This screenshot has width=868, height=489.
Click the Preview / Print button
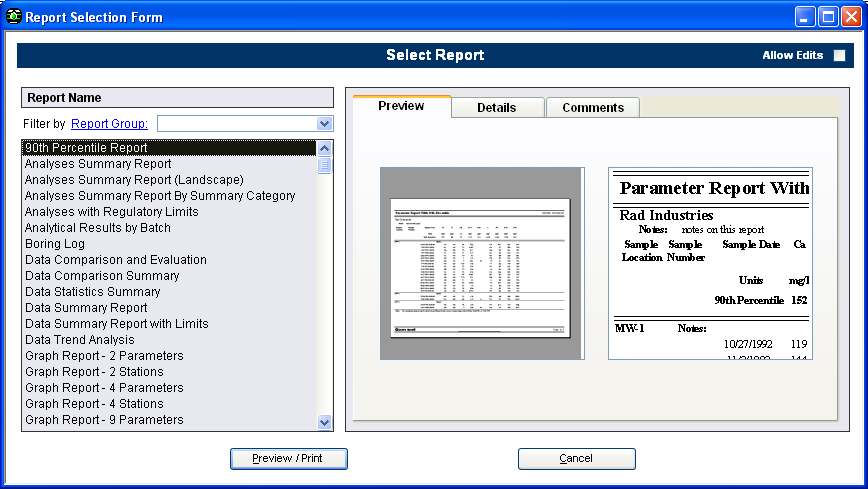click(x=288, y=459)
